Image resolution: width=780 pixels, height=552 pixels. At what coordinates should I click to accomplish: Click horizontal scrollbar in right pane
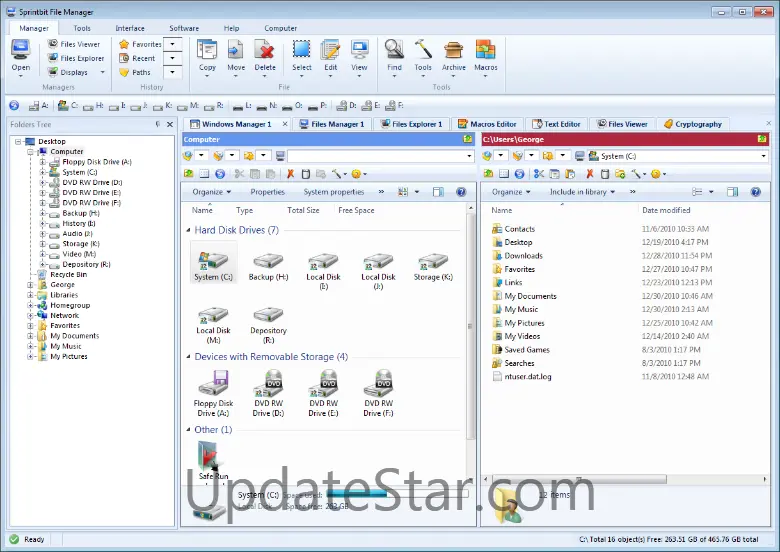coord(580,479)
